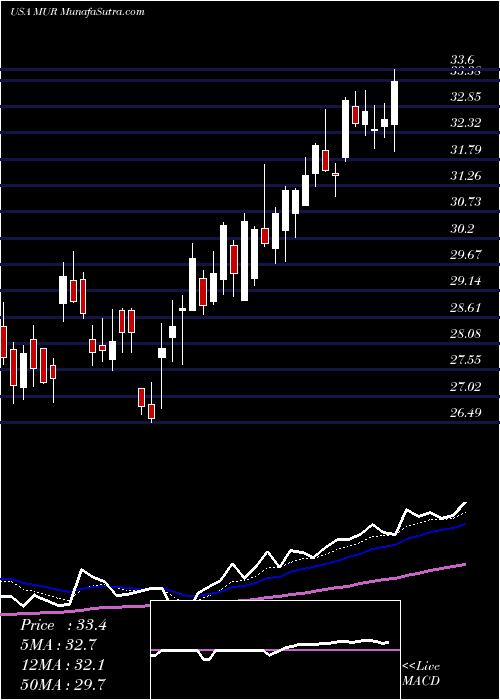Viewport: 500px width, 700px height.
Task: Click the 31.26 price axis label
Action: point(466,176)
